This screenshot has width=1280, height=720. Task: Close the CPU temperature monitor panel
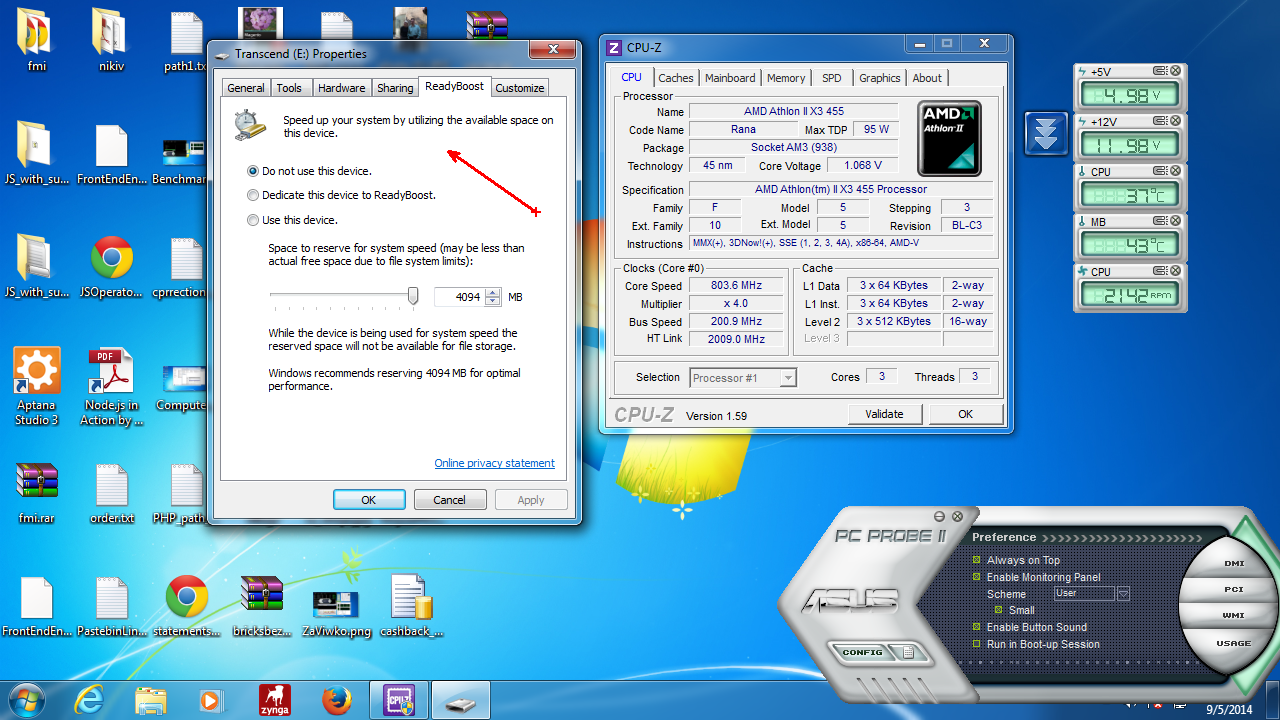1176,171
